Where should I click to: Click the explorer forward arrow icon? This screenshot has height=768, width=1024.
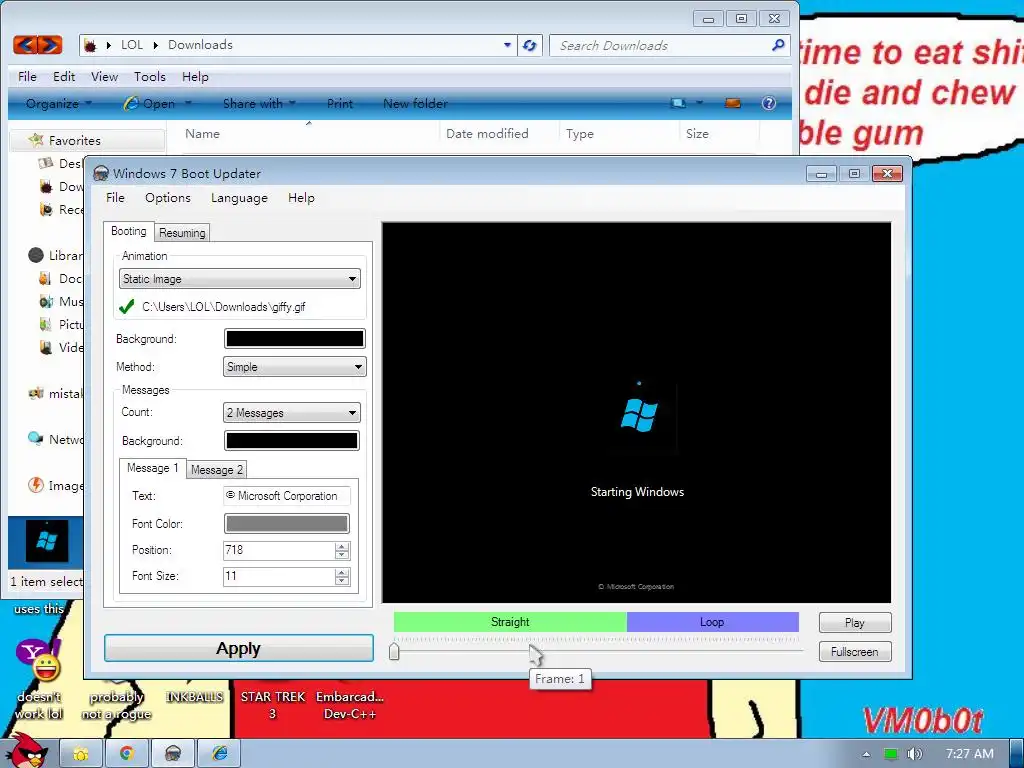pos(50,44)
